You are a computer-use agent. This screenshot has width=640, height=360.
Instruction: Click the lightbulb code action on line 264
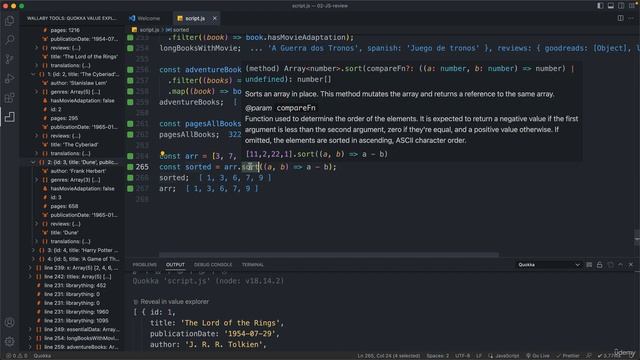point(162,153)
